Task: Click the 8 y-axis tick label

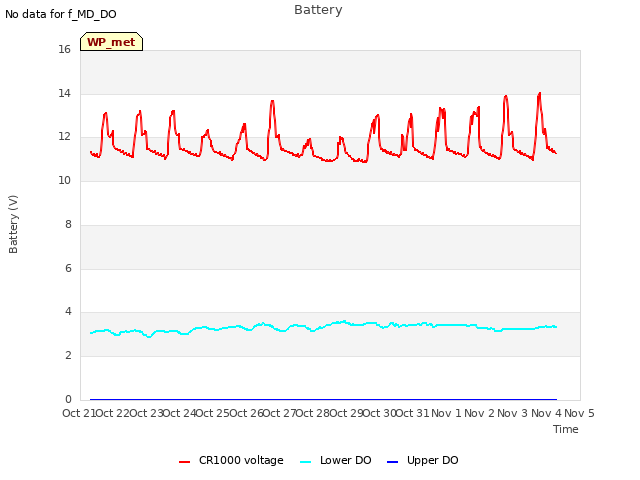Action: tap(68, 224)
